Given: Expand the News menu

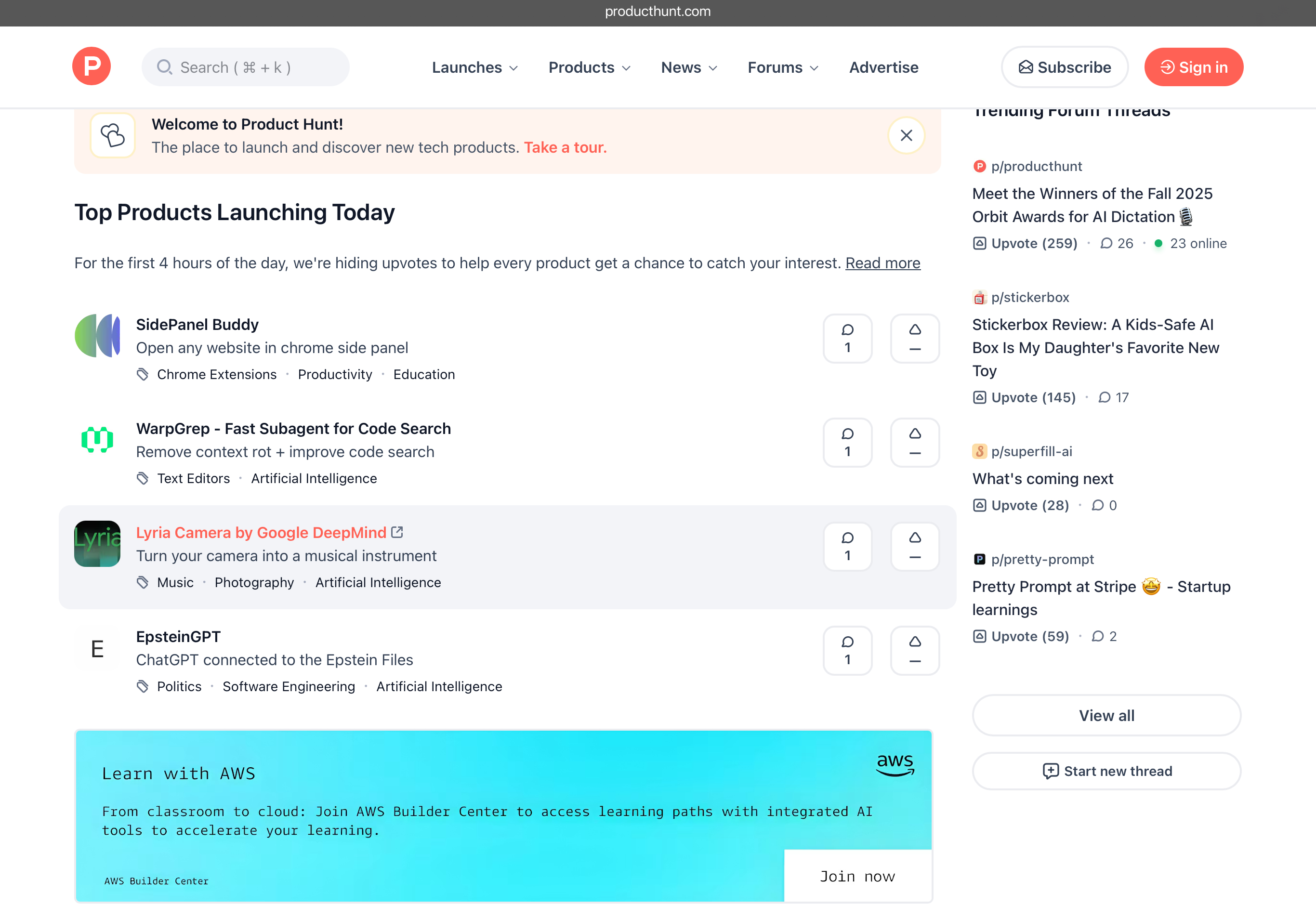Looking at the screenshot, I should click(689, 67).
